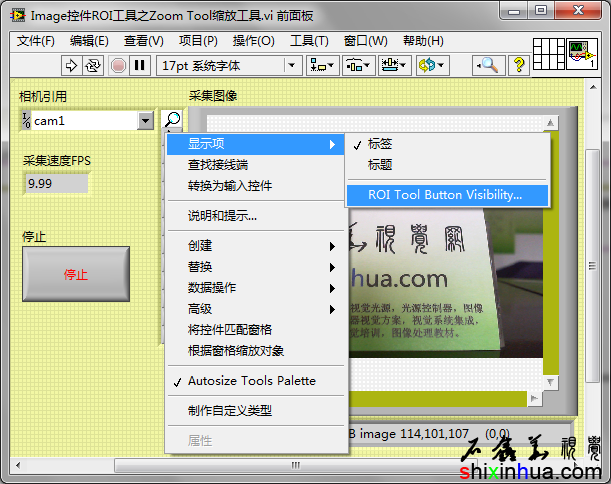
Task: Click the LabVIEW VI title bar icon
Action: point(18,15)
